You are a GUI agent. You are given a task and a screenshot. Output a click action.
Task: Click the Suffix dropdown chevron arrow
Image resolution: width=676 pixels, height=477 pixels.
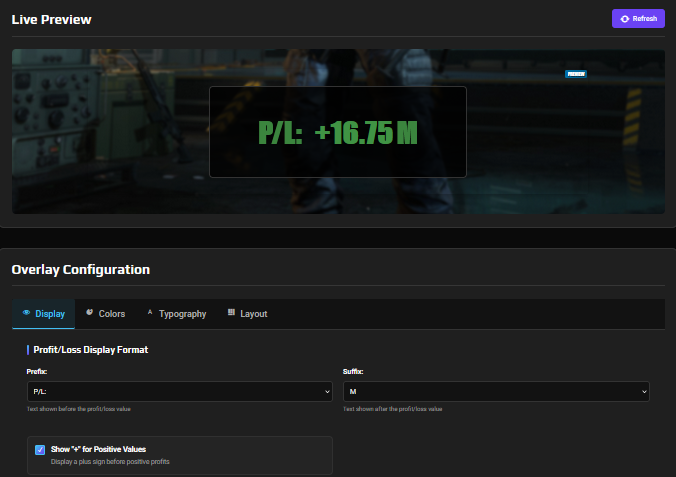[643, 392]
